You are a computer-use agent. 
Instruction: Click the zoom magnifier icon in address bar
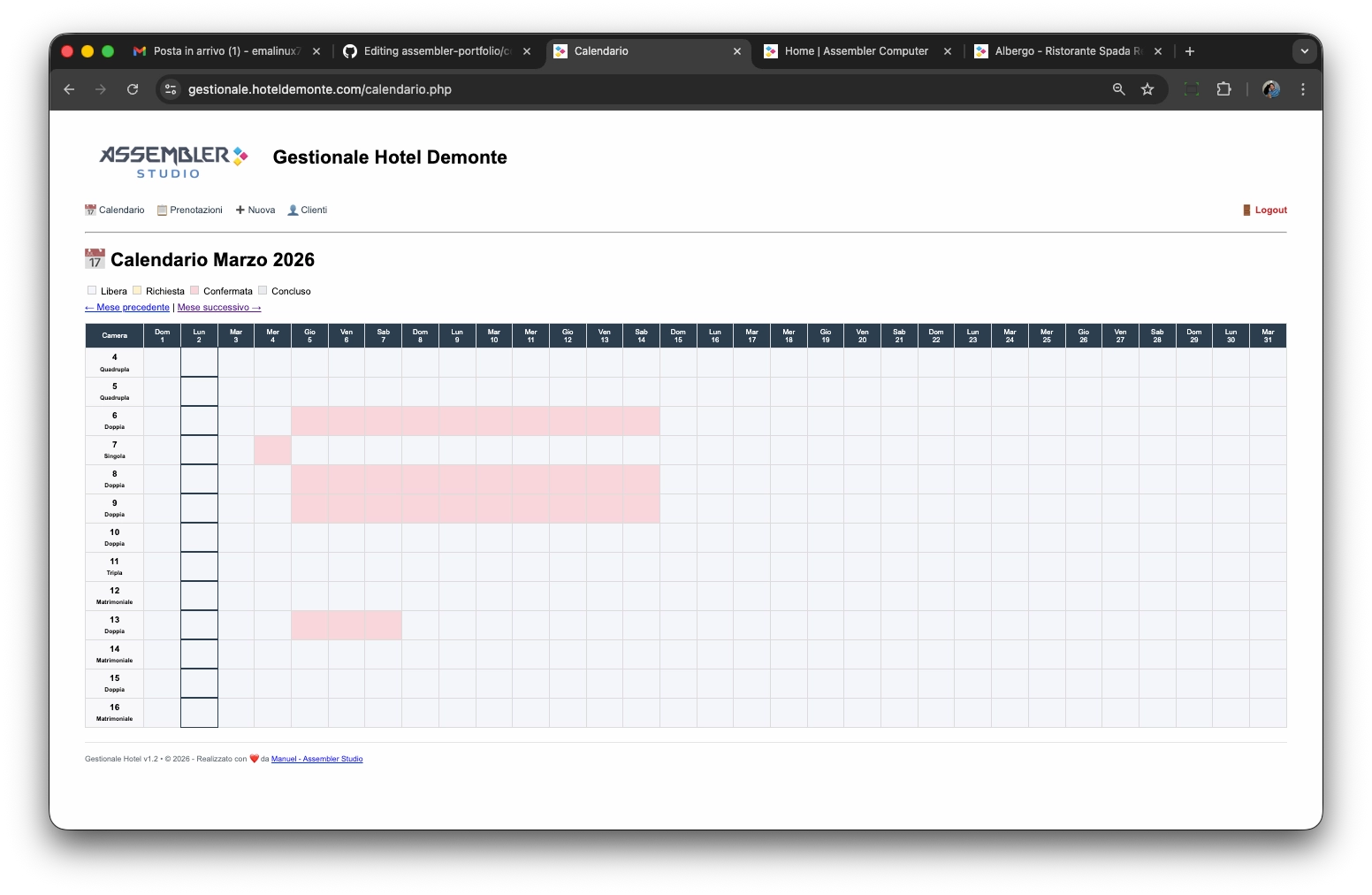click(x=1119, y=89)
